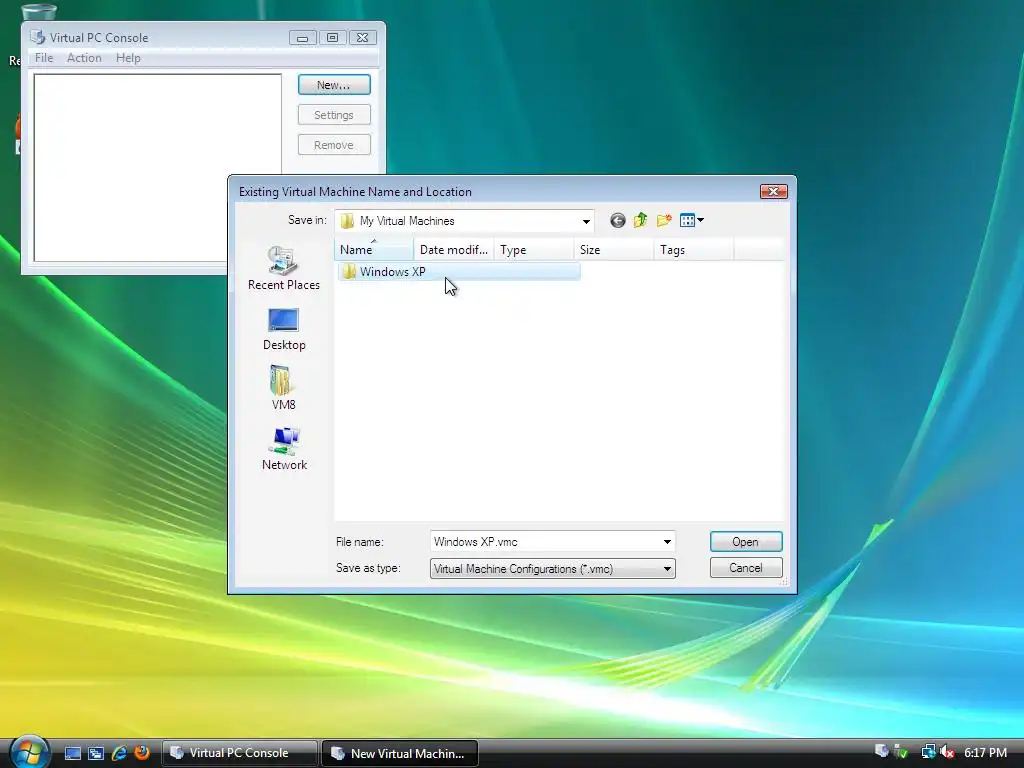The image size is (1024, 768).
Task: Launch Internet Explorer from Quick Launch
Action: pyautogui.click(x=119, y=753)
